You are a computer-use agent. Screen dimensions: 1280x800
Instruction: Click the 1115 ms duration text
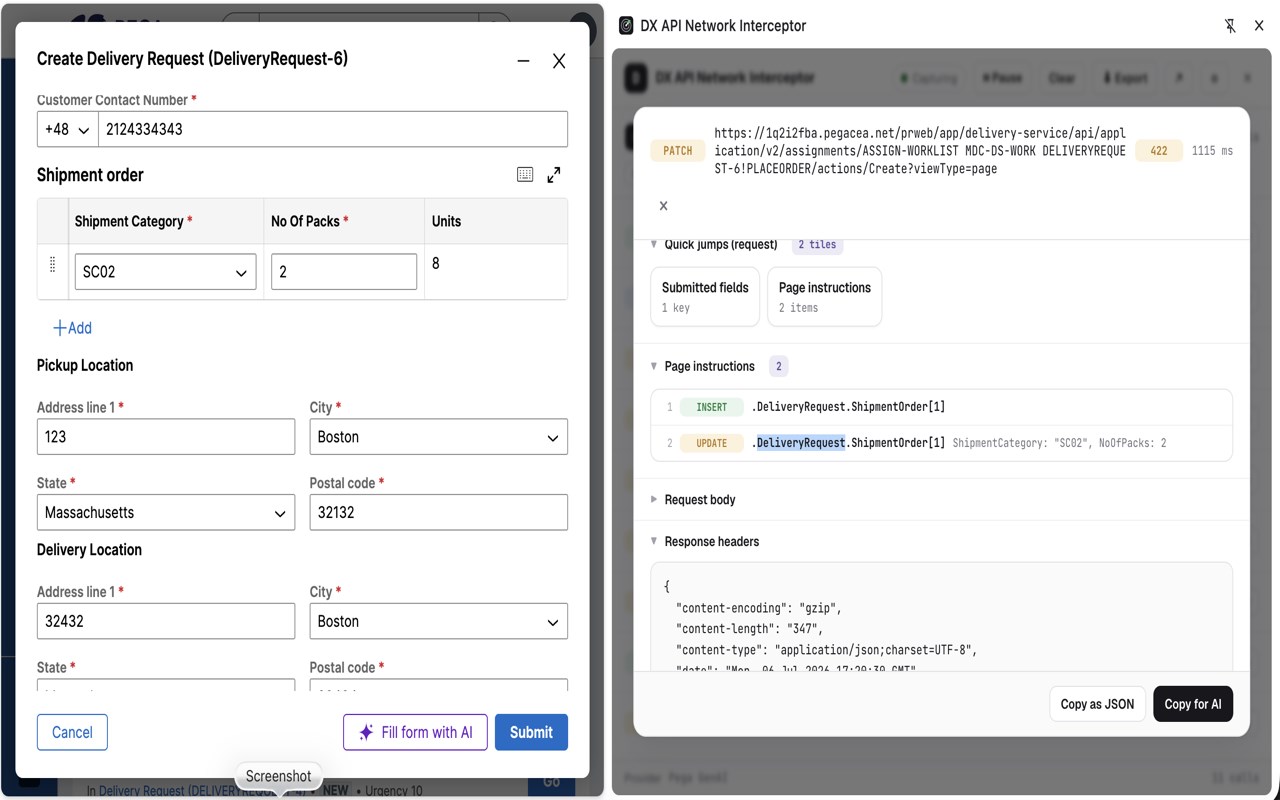[1212, 151]
